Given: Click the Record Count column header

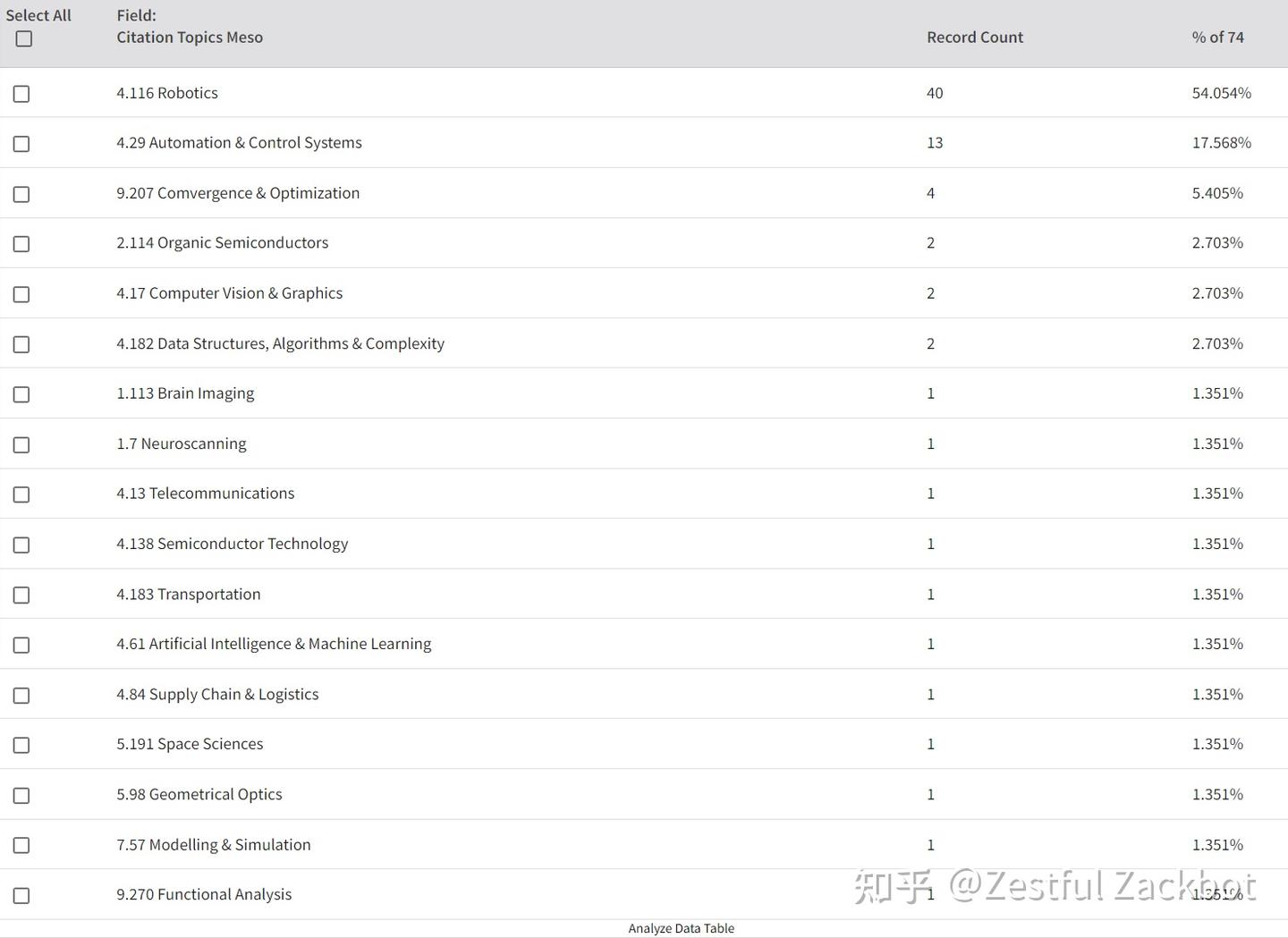Looking at the screenshot, I should 974,38.
